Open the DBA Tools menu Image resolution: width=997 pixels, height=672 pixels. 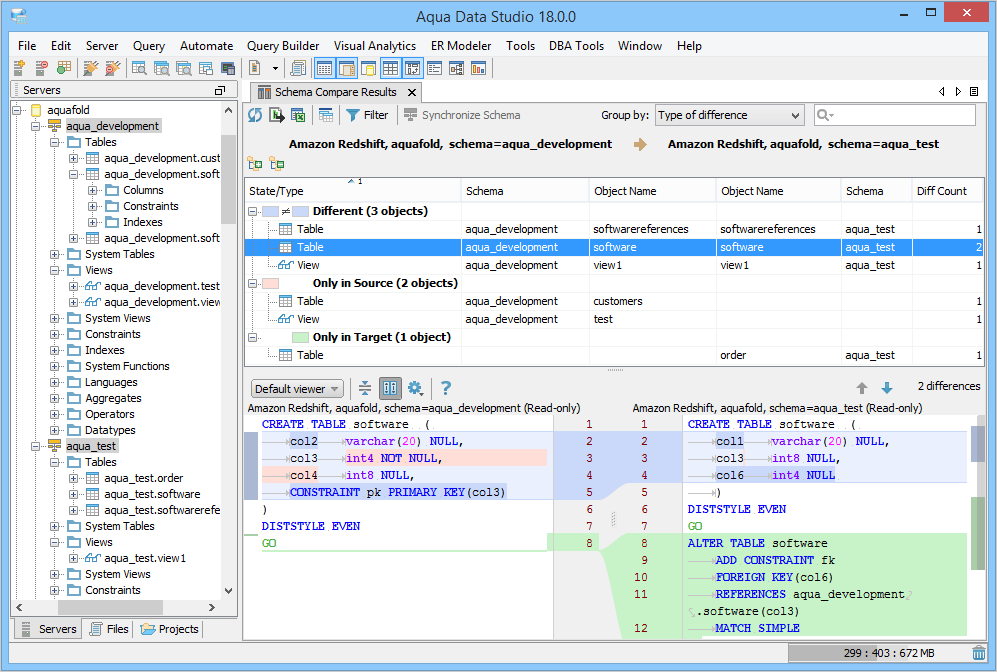576,46
